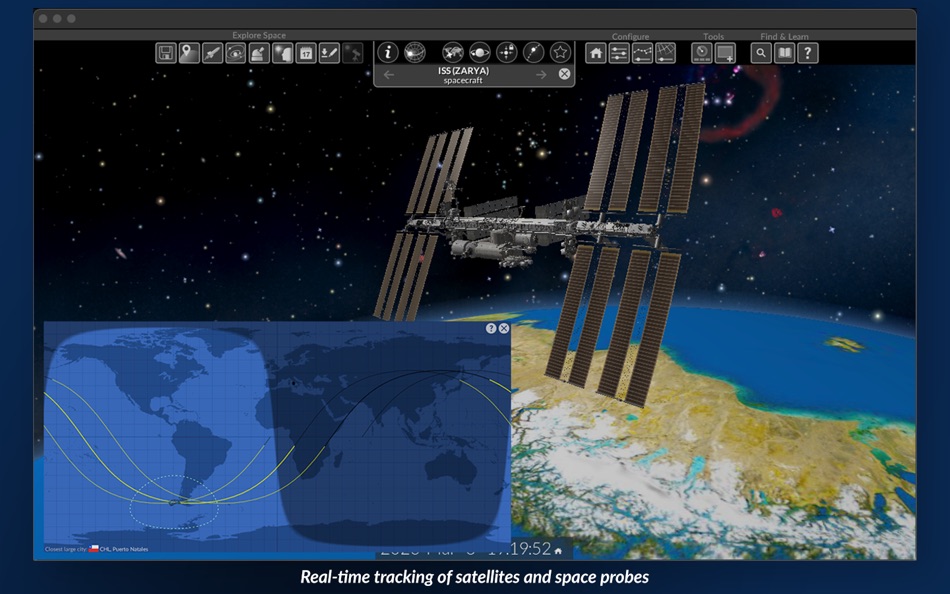Click the macOS red close window button
Screen dimensions: 950x594
pyautogui.click(x=43, y=19)
